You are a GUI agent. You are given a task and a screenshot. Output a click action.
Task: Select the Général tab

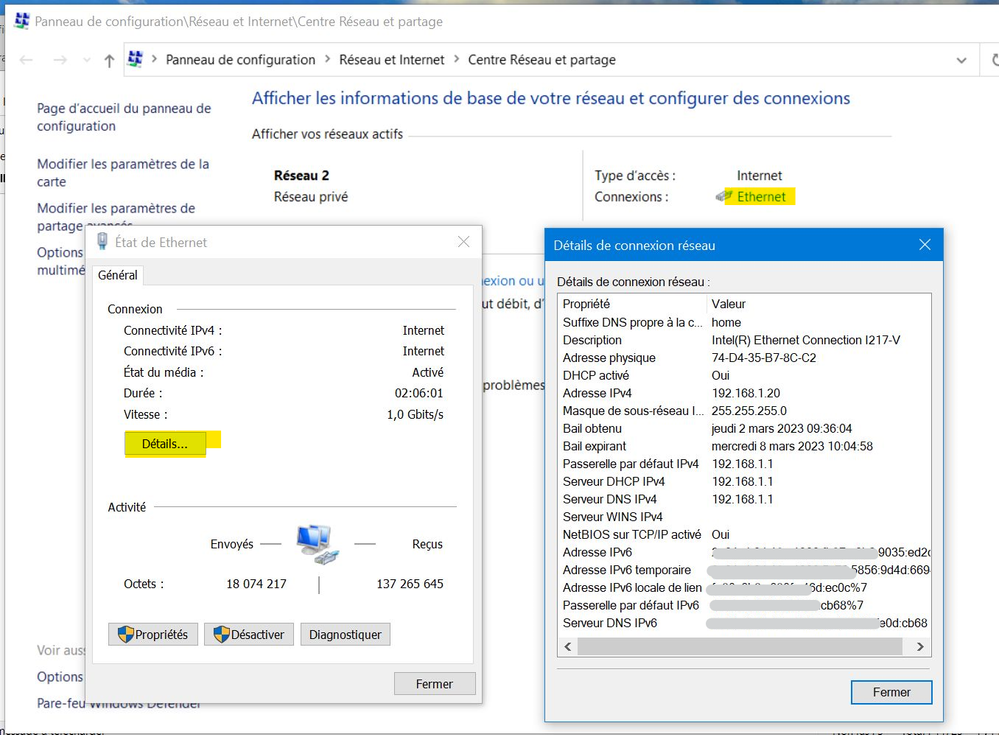point(118,275)
